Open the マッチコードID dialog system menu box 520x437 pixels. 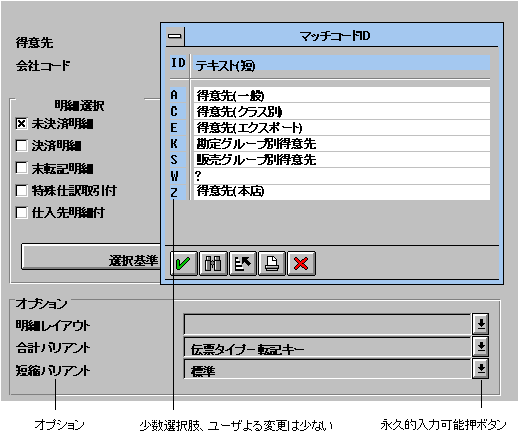[175, 36]
